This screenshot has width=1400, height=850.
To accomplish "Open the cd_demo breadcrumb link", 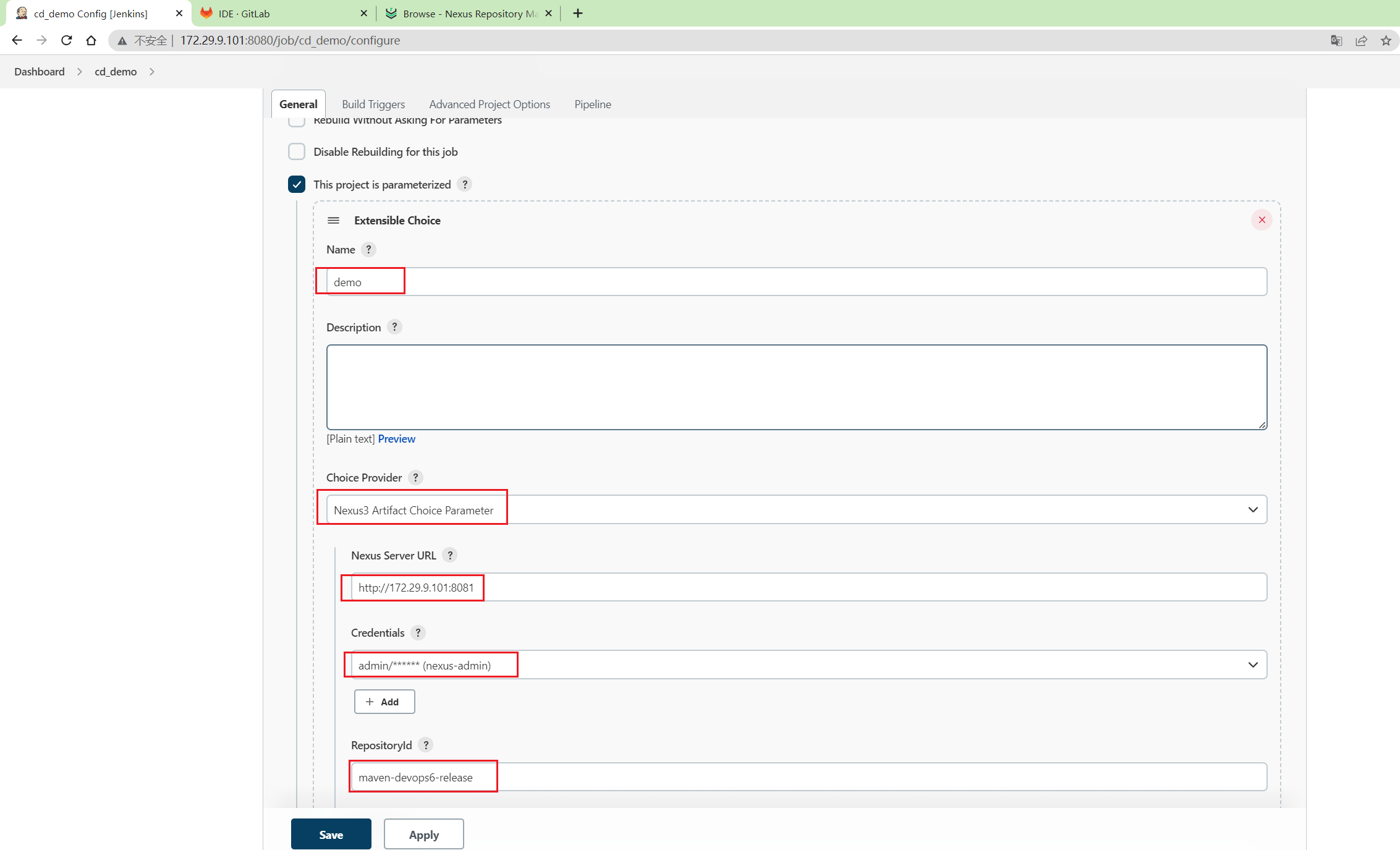I will (116, 72).
